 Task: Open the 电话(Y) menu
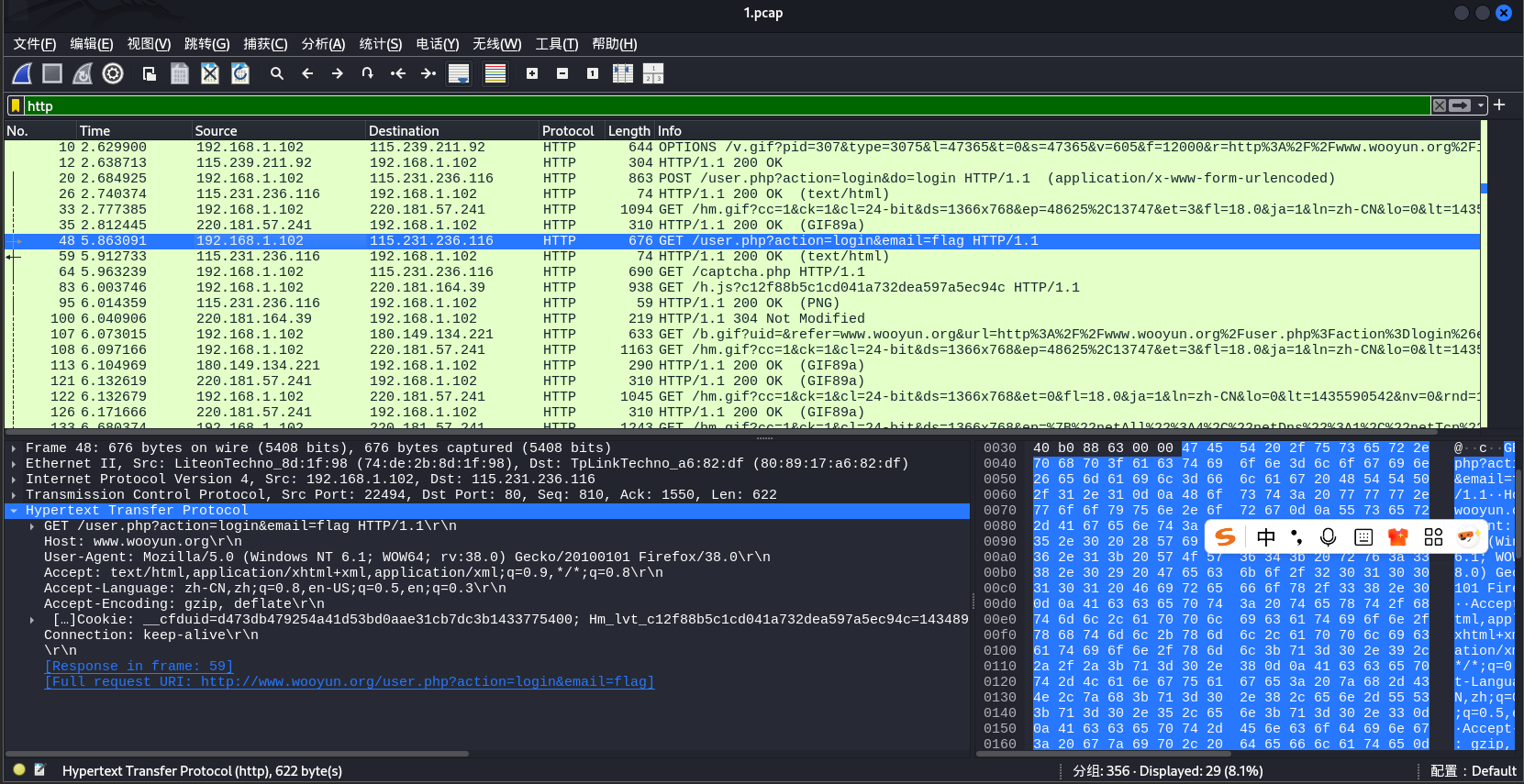(438, 44)
